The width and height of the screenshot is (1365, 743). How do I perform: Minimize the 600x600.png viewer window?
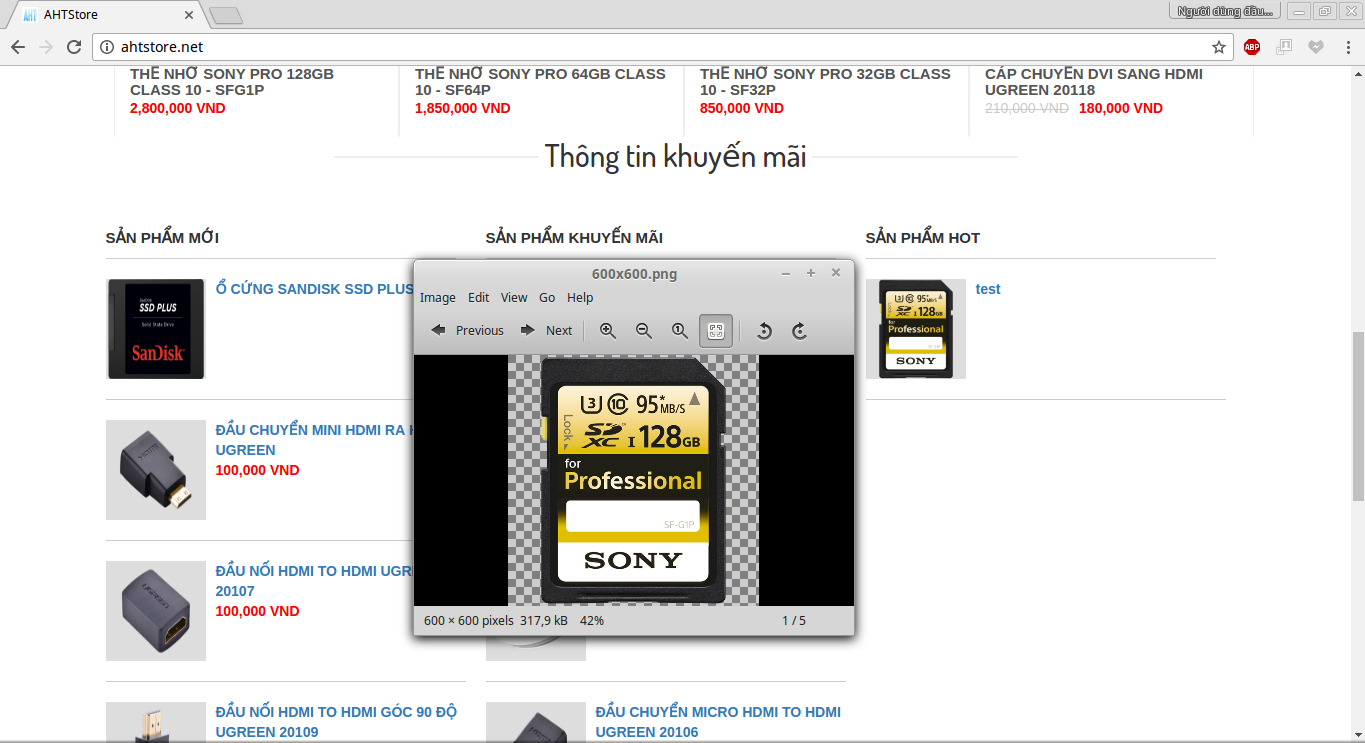[x=786, y=273]
